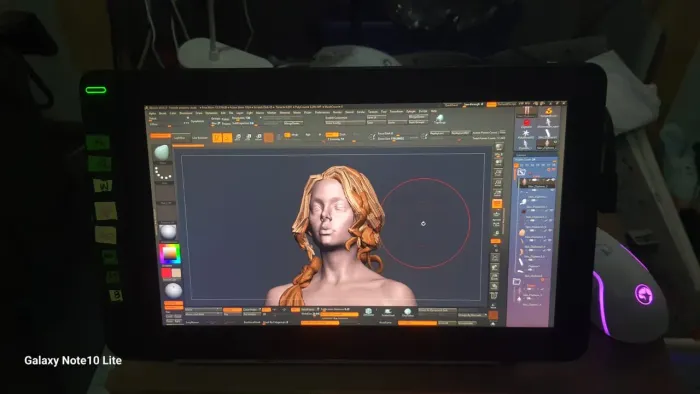Pick a color in the color picker square
Image resolution: width=700 pixels, height=394 pixels.
coord(169,254)
